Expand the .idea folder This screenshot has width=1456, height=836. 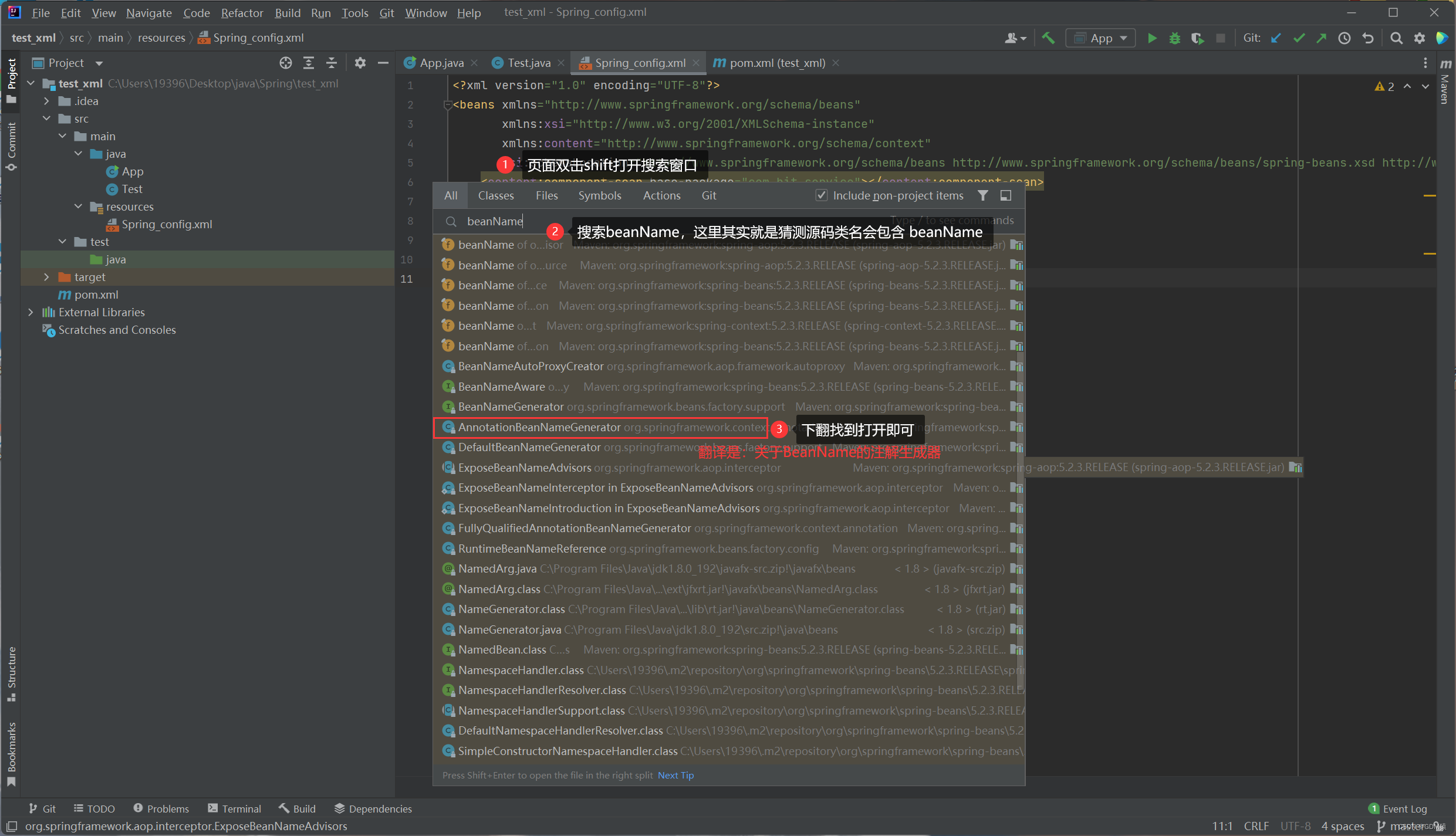coord(46,101)
